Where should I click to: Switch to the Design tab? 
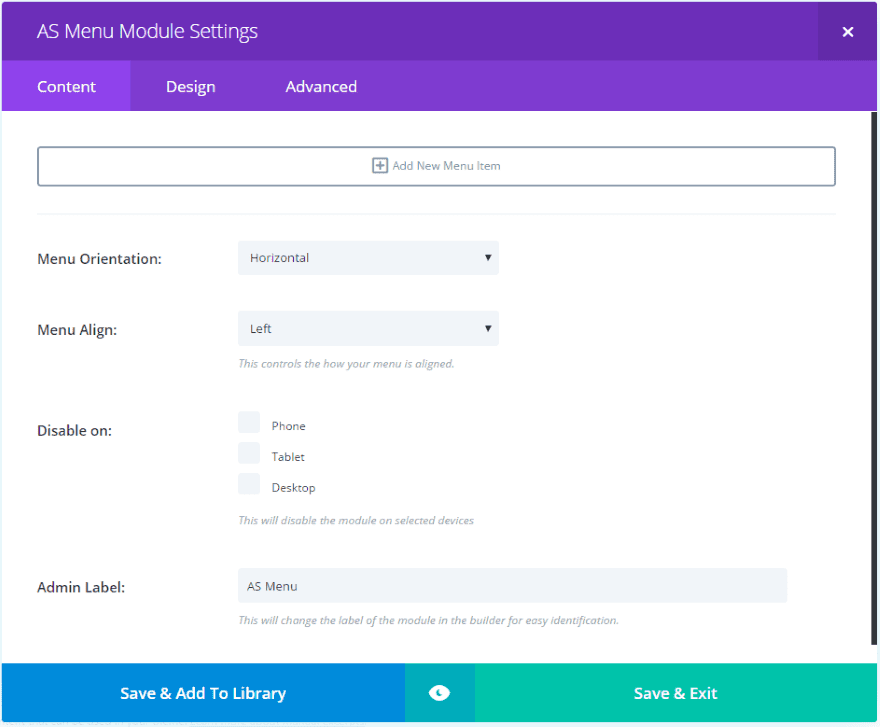point(190,87)
